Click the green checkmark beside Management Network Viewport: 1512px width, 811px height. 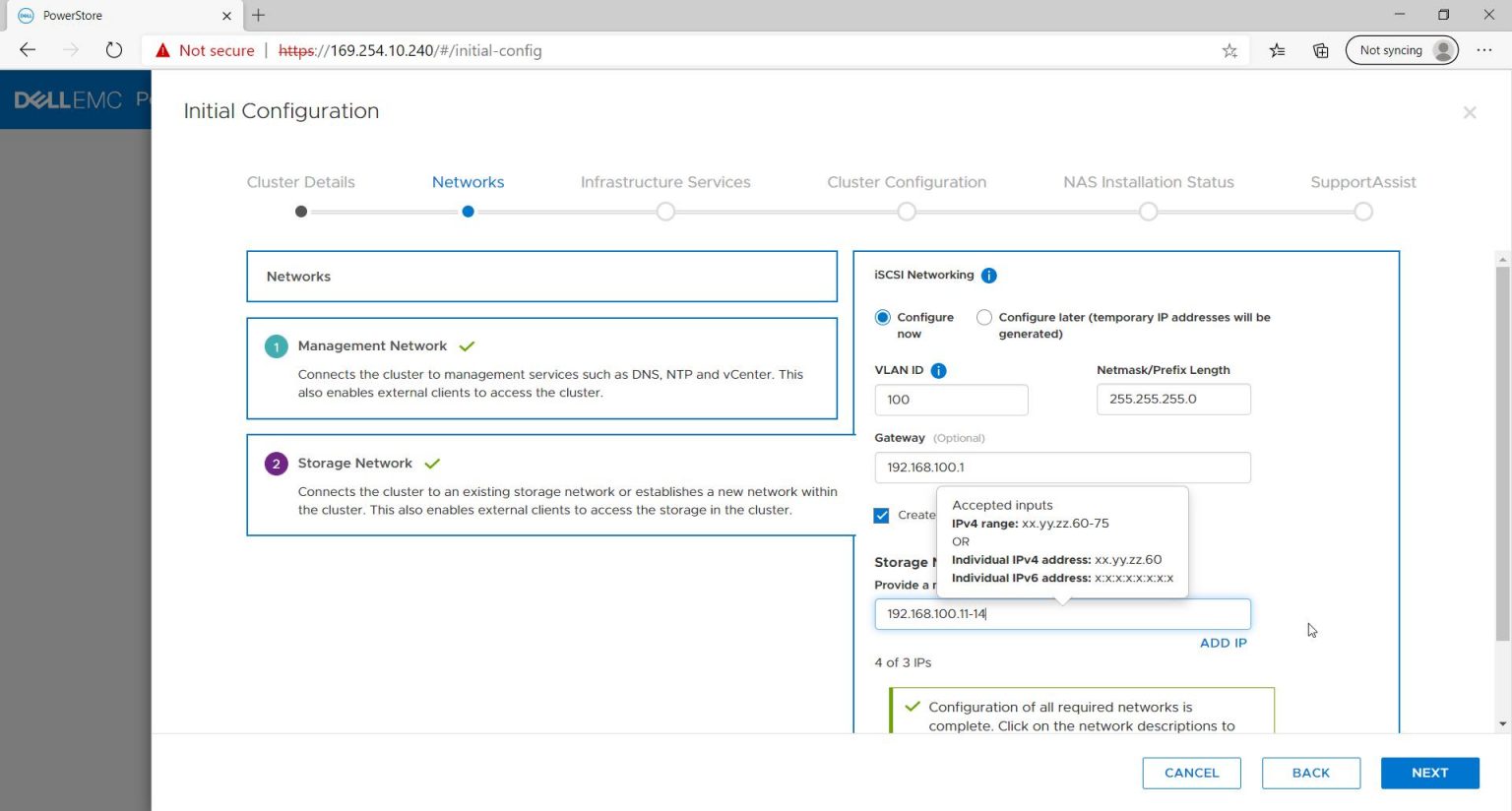(467, 345)
